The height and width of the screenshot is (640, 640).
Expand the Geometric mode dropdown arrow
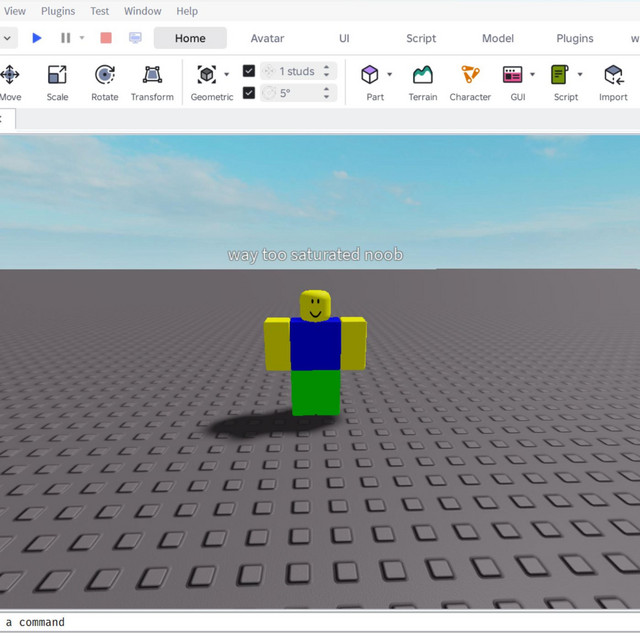[x=227, y=74]
